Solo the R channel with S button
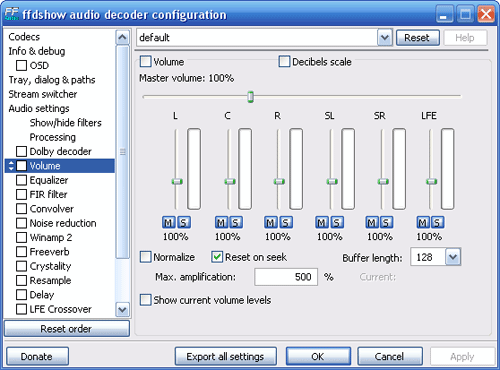500x370 pixels. point(286,222)
